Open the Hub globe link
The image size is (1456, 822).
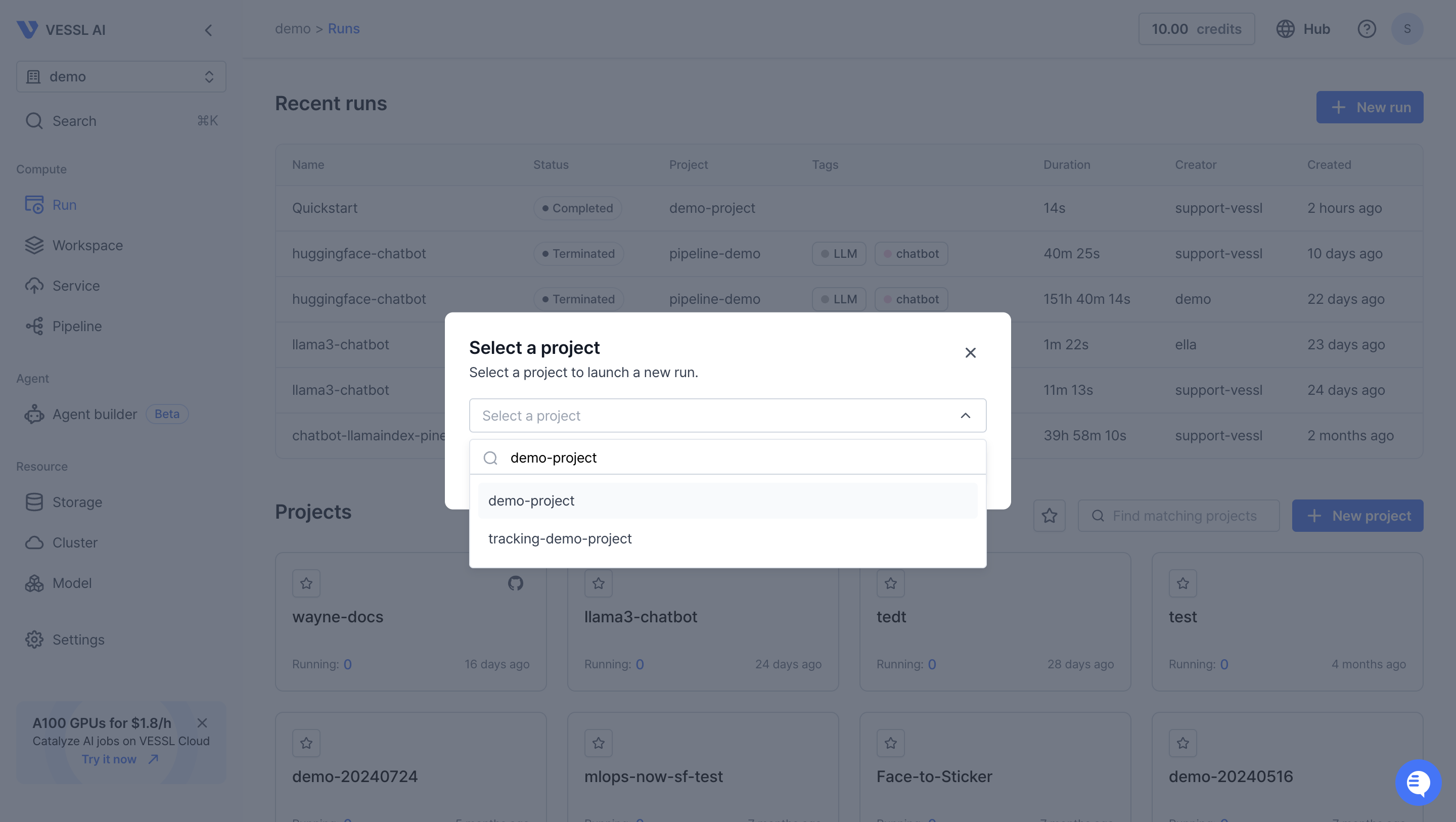coord(1303,29)
